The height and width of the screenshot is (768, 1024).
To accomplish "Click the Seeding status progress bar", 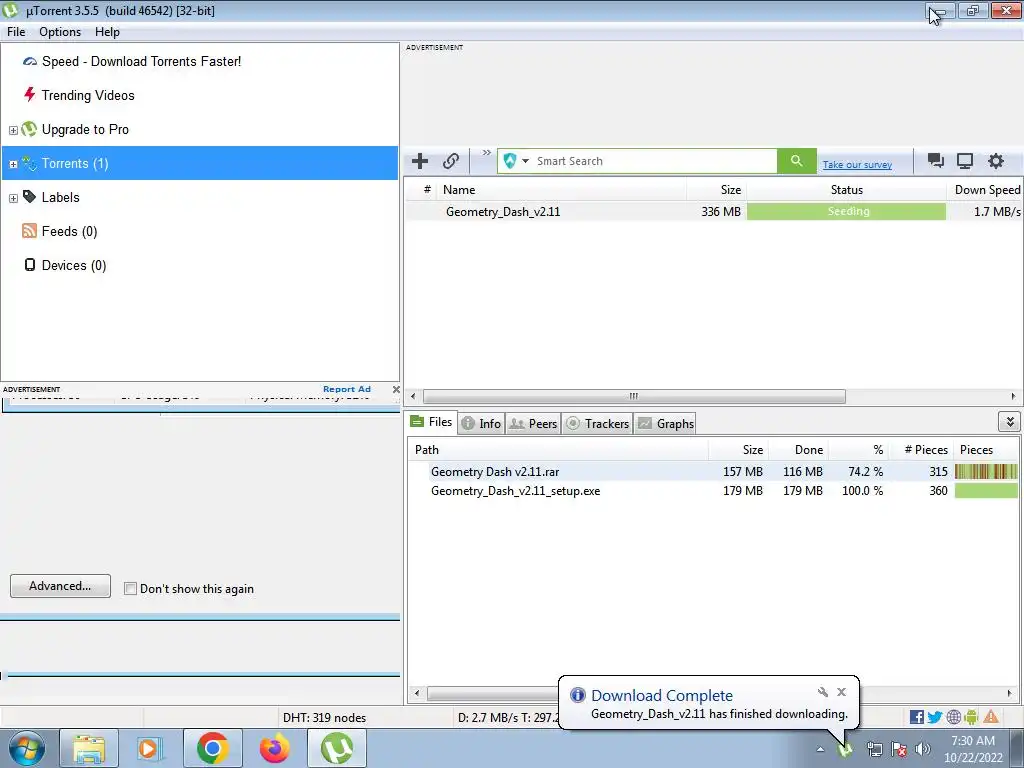I will 846,212.
